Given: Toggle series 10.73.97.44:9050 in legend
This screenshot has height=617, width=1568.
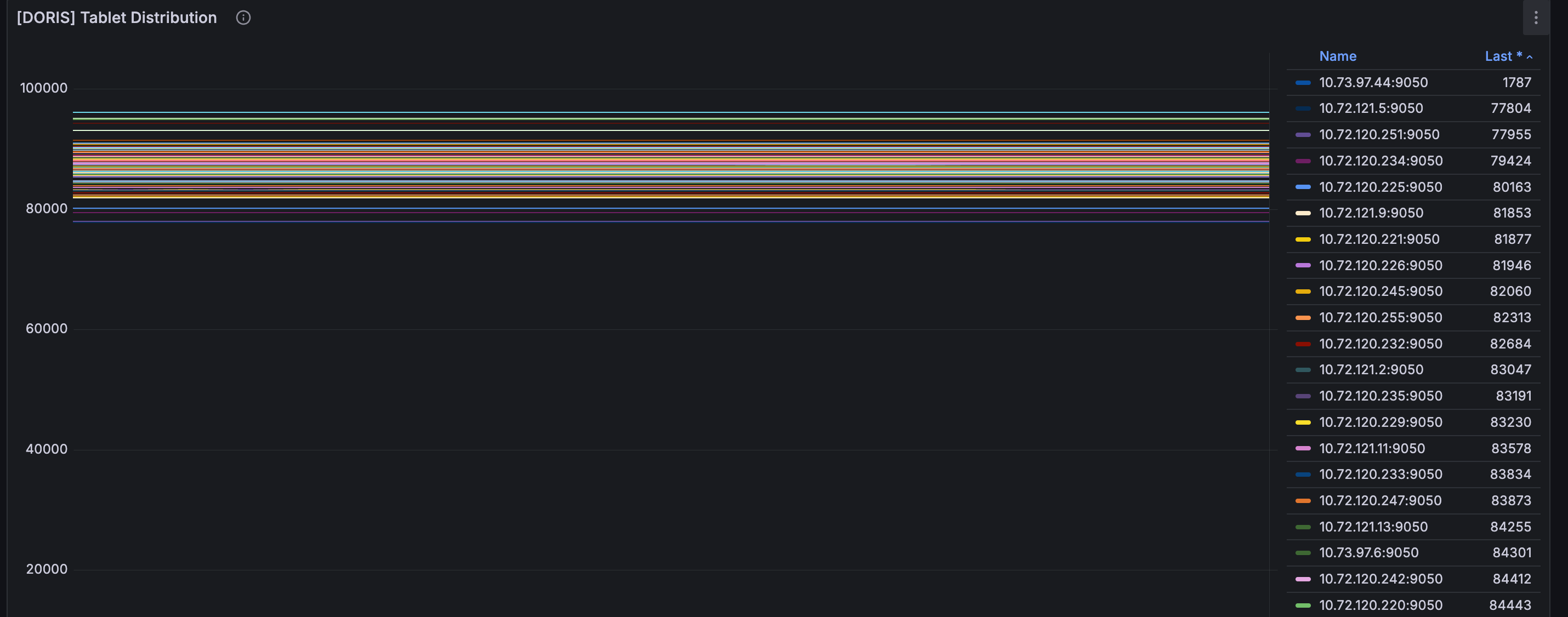Looking at the screenshot, I should point(1373,82).
